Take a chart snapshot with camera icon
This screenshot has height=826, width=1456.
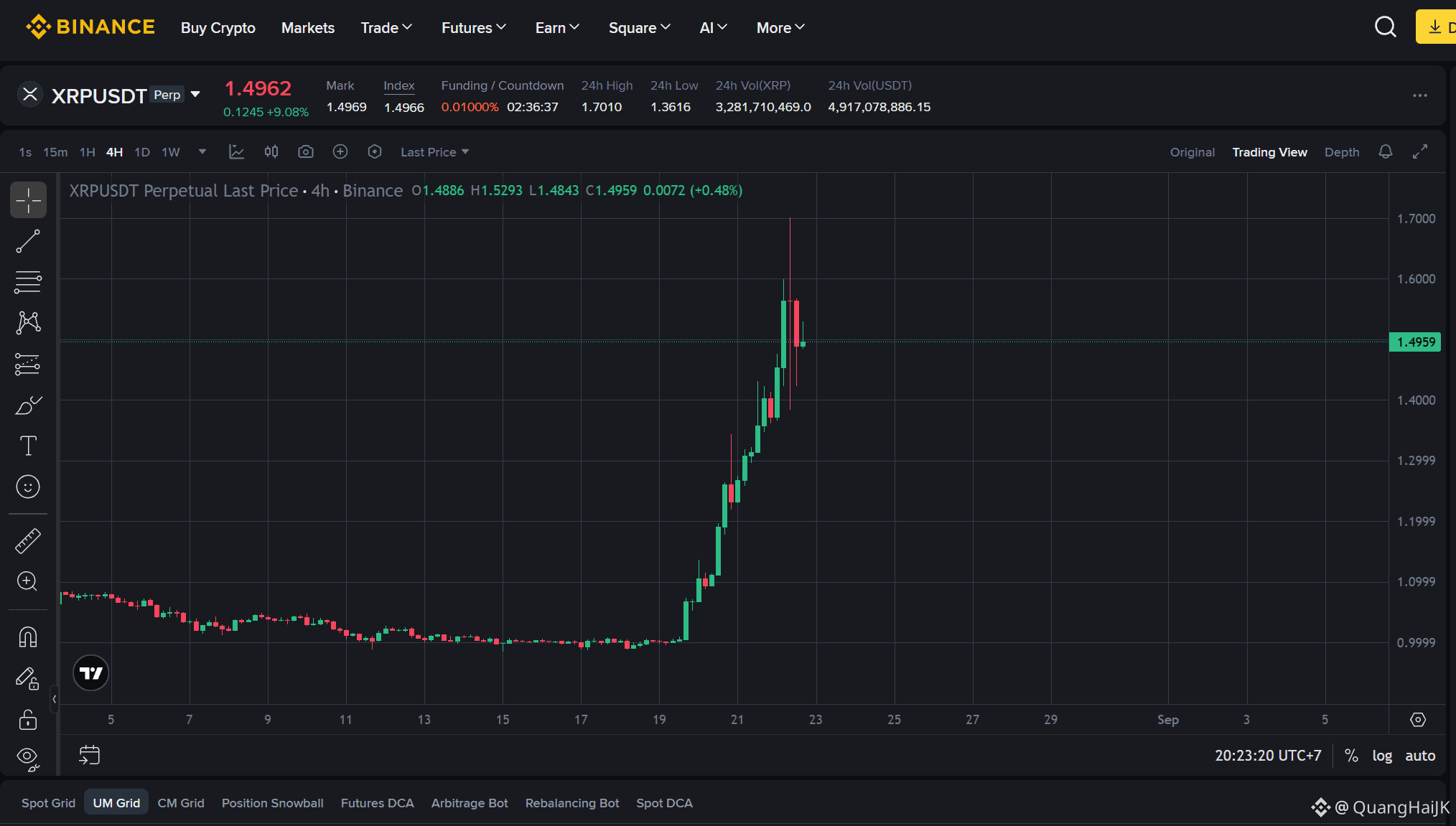pos(306,152)
